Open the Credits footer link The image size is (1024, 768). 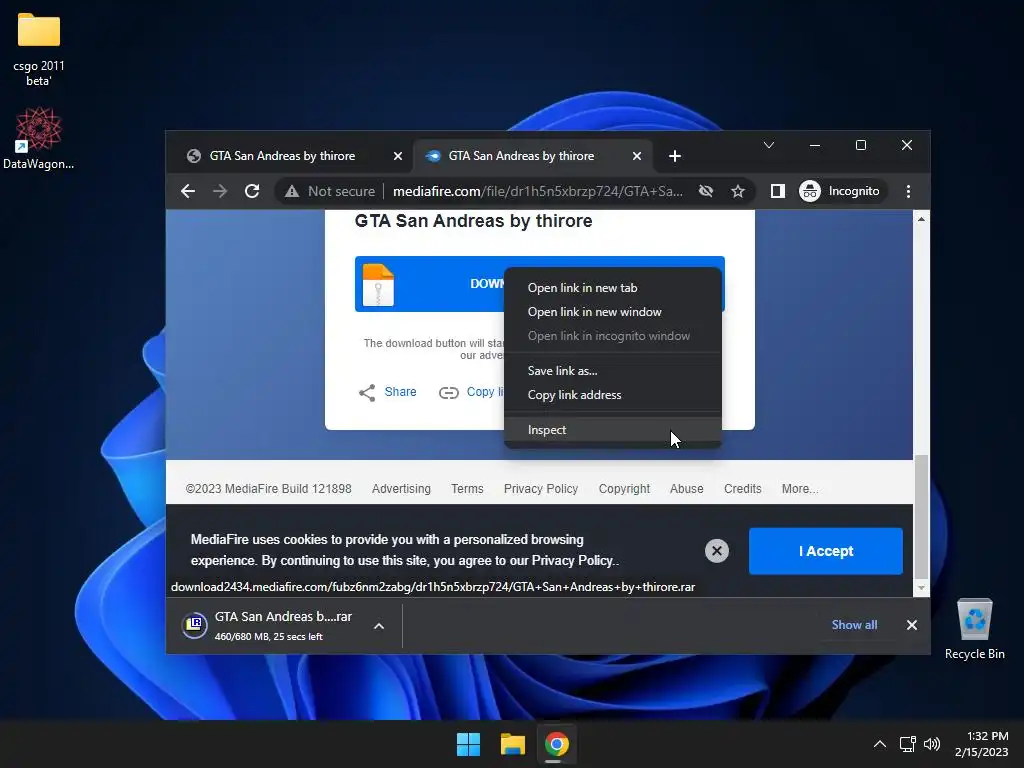pyautogui.click(x=743, y=488)
